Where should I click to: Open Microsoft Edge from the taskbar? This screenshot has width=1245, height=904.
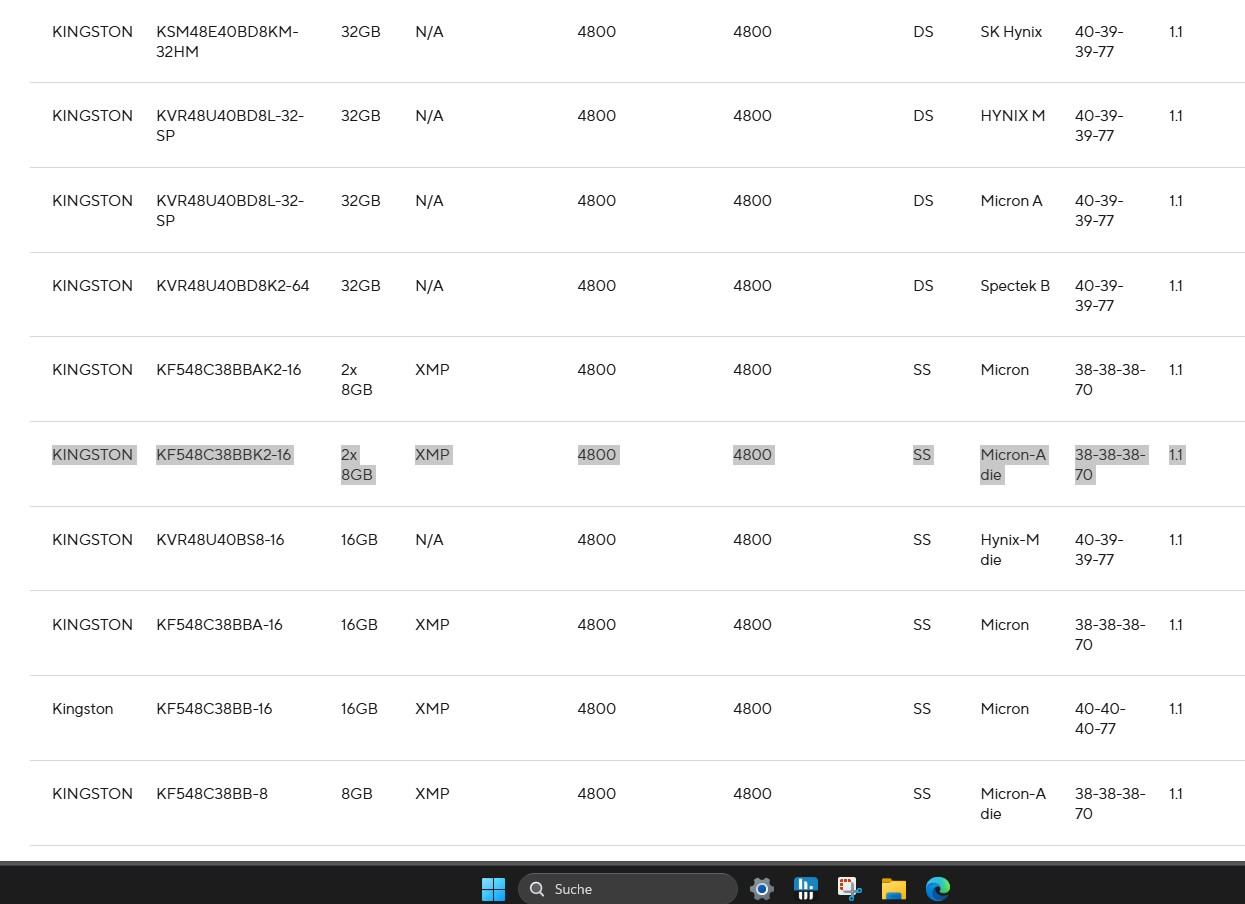(x=938, y=888)
